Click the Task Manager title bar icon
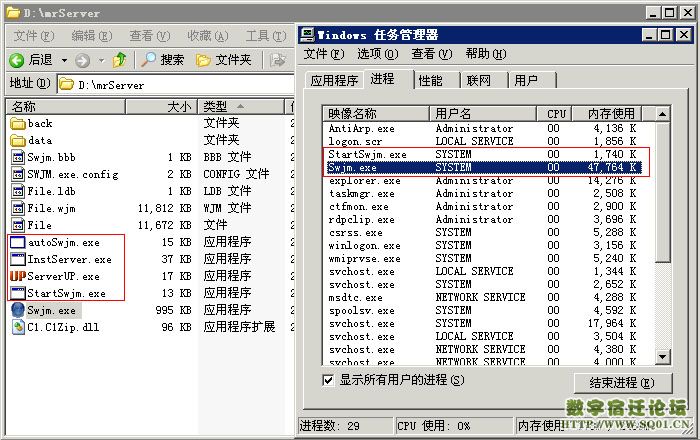 tap(307, 34)
